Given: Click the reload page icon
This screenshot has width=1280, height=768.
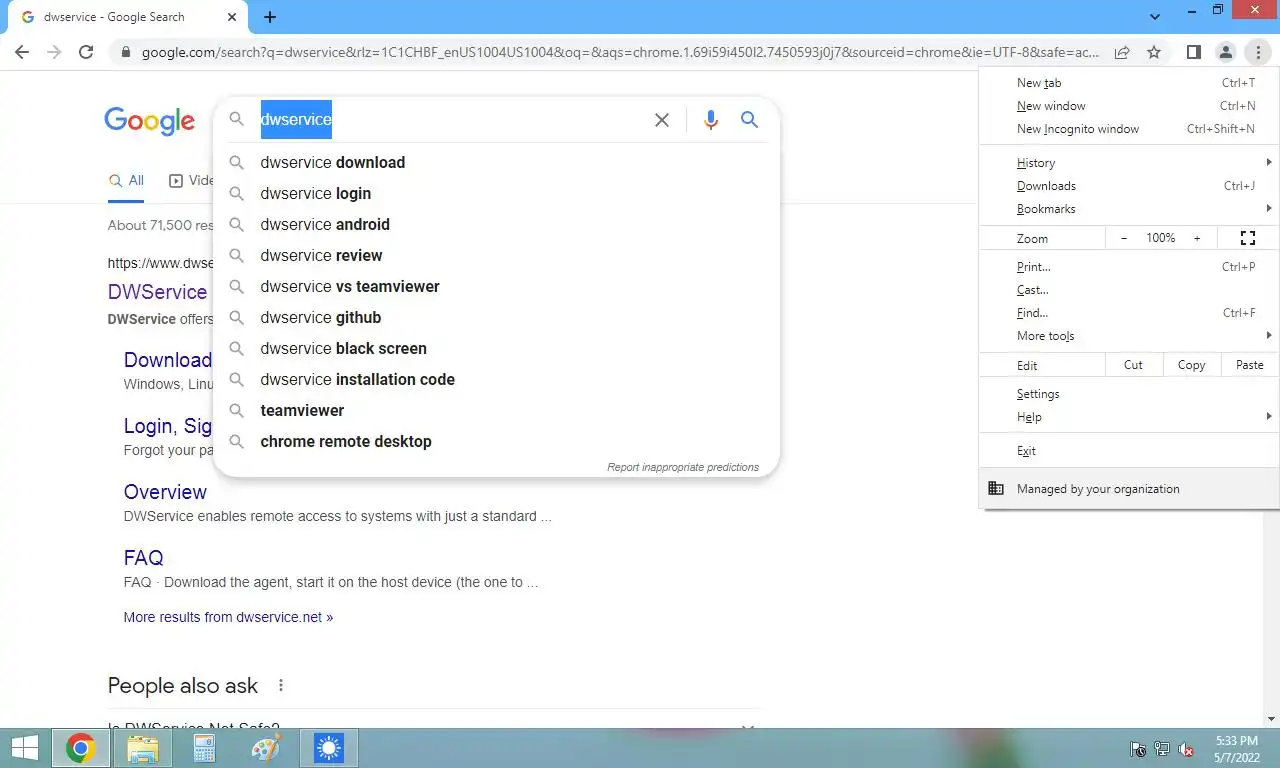Looking at the screenshot, I should (x=86, y=52).
